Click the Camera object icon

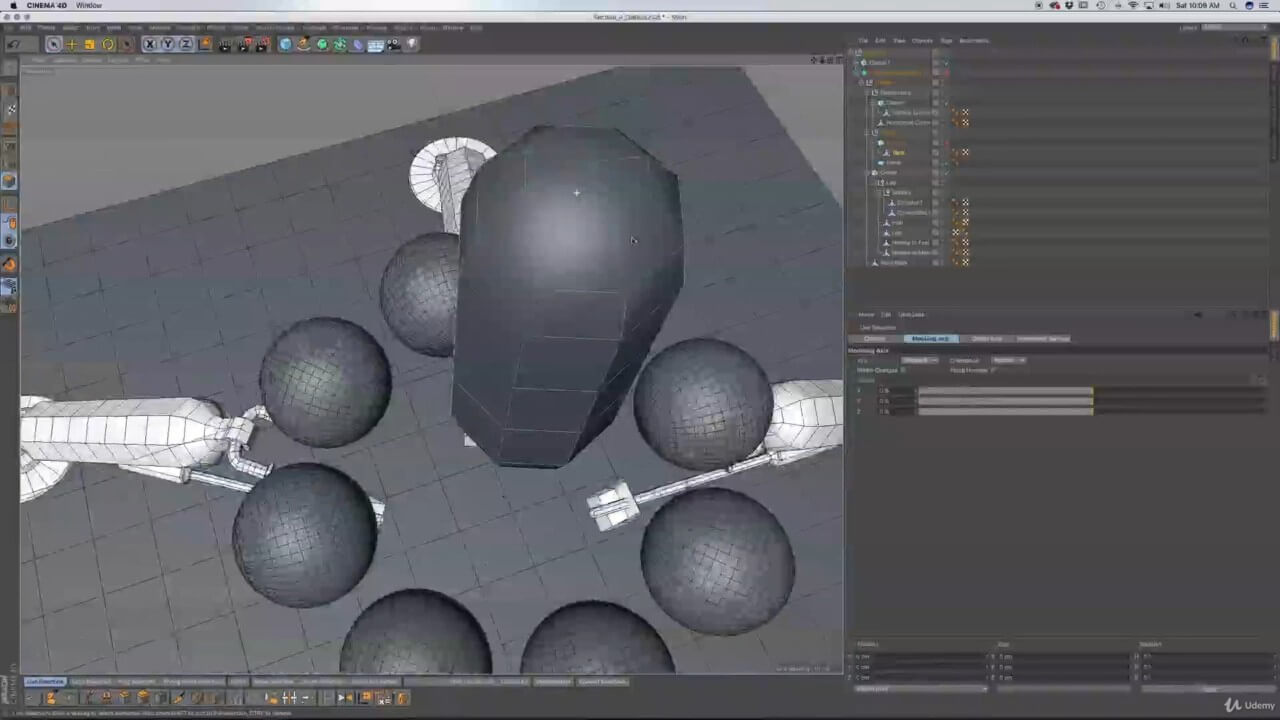click(394, 44)
